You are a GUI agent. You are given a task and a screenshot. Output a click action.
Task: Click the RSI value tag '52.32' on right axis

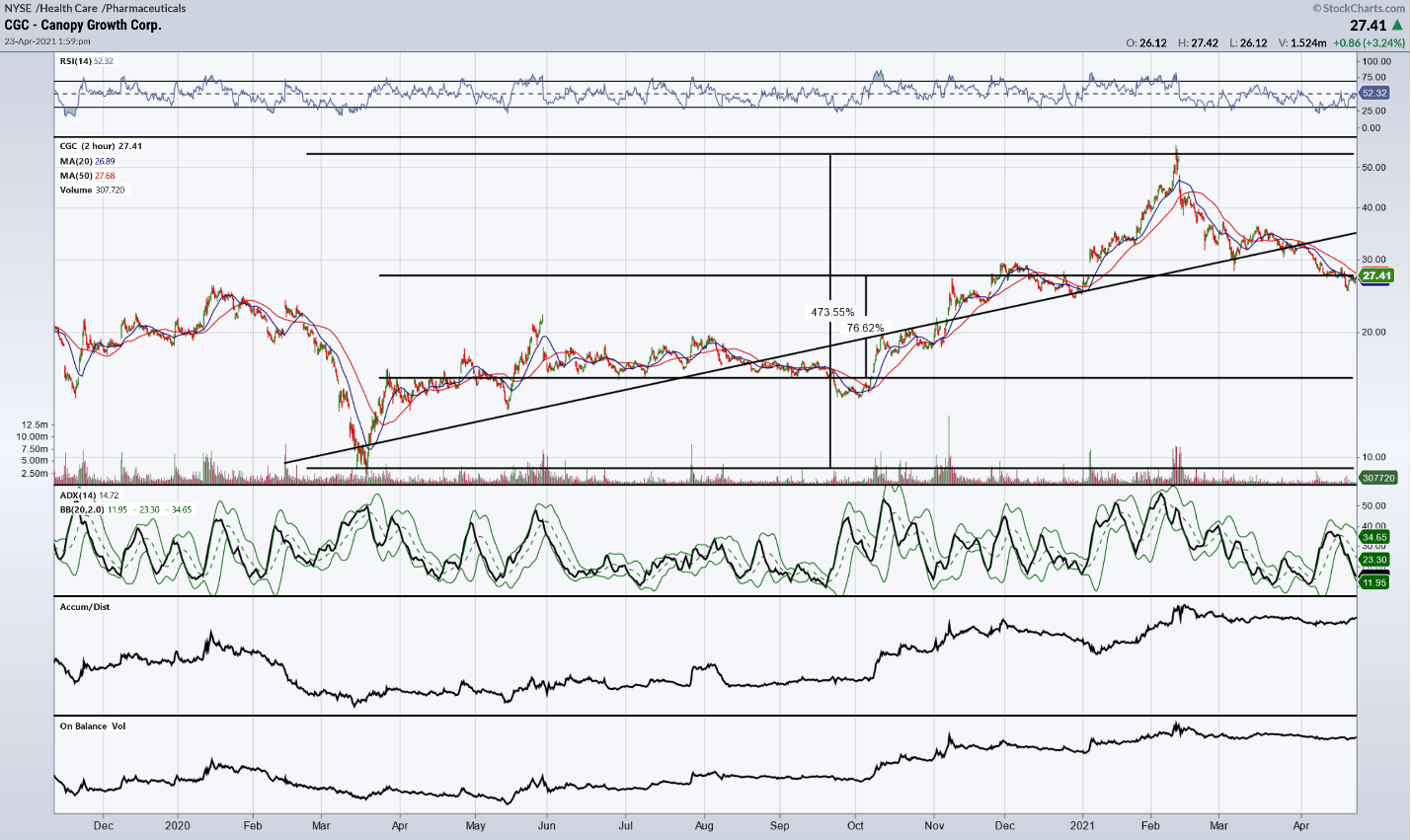pos(1374,93)
